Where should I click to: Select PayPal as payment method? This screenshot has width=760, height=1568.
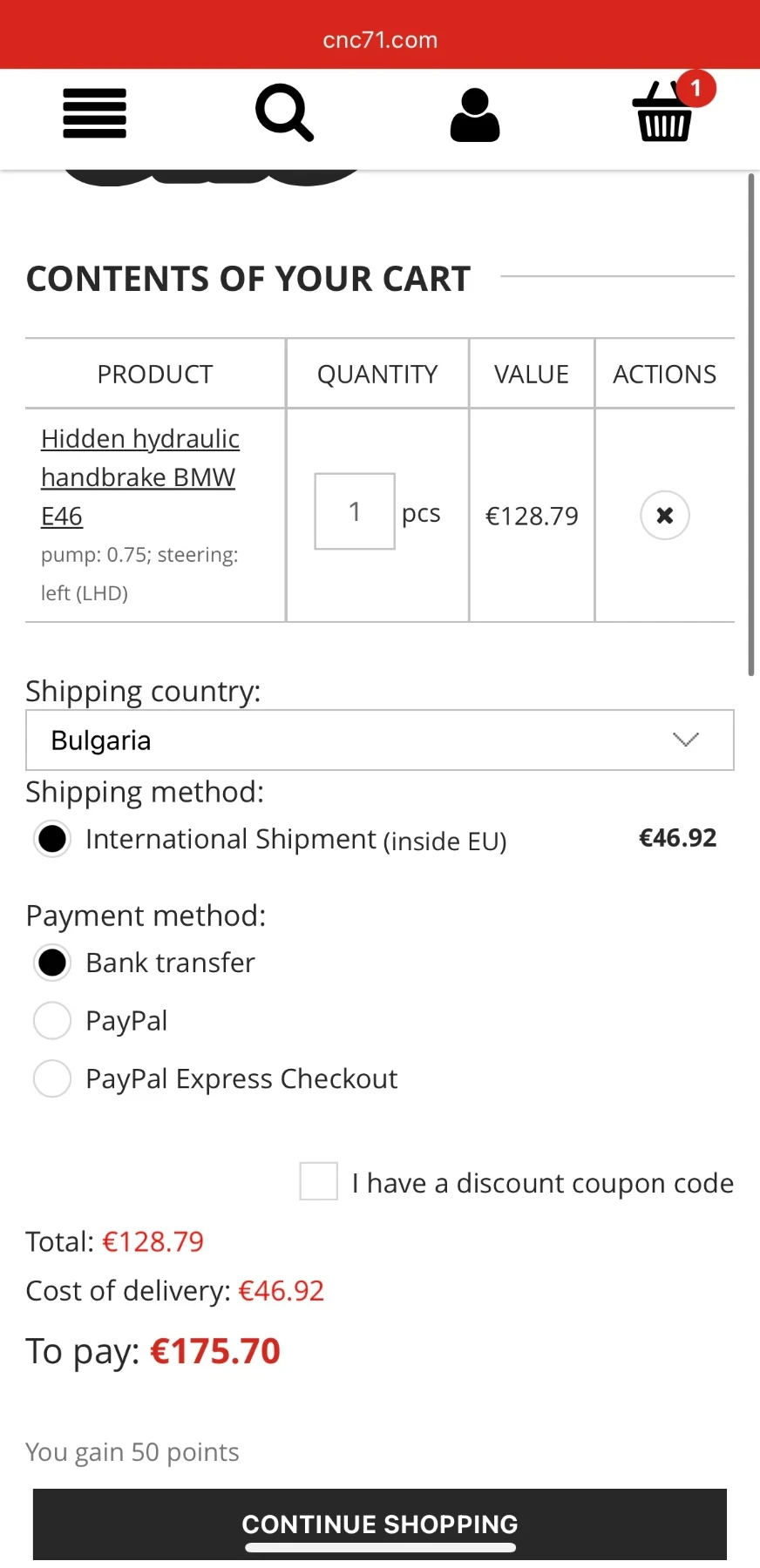pos(52,1021)
